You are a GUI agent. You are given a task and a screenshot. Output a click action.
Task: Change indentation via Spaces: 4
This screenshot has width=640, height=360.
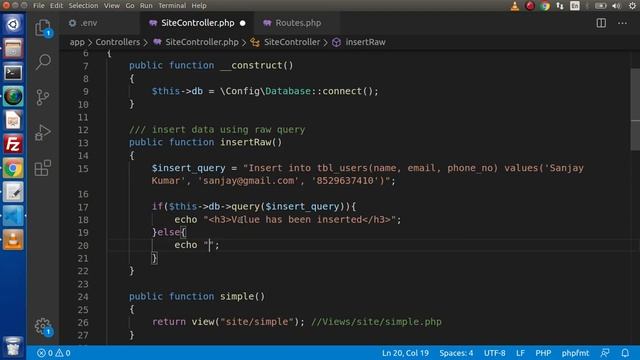tap(456, 353)
